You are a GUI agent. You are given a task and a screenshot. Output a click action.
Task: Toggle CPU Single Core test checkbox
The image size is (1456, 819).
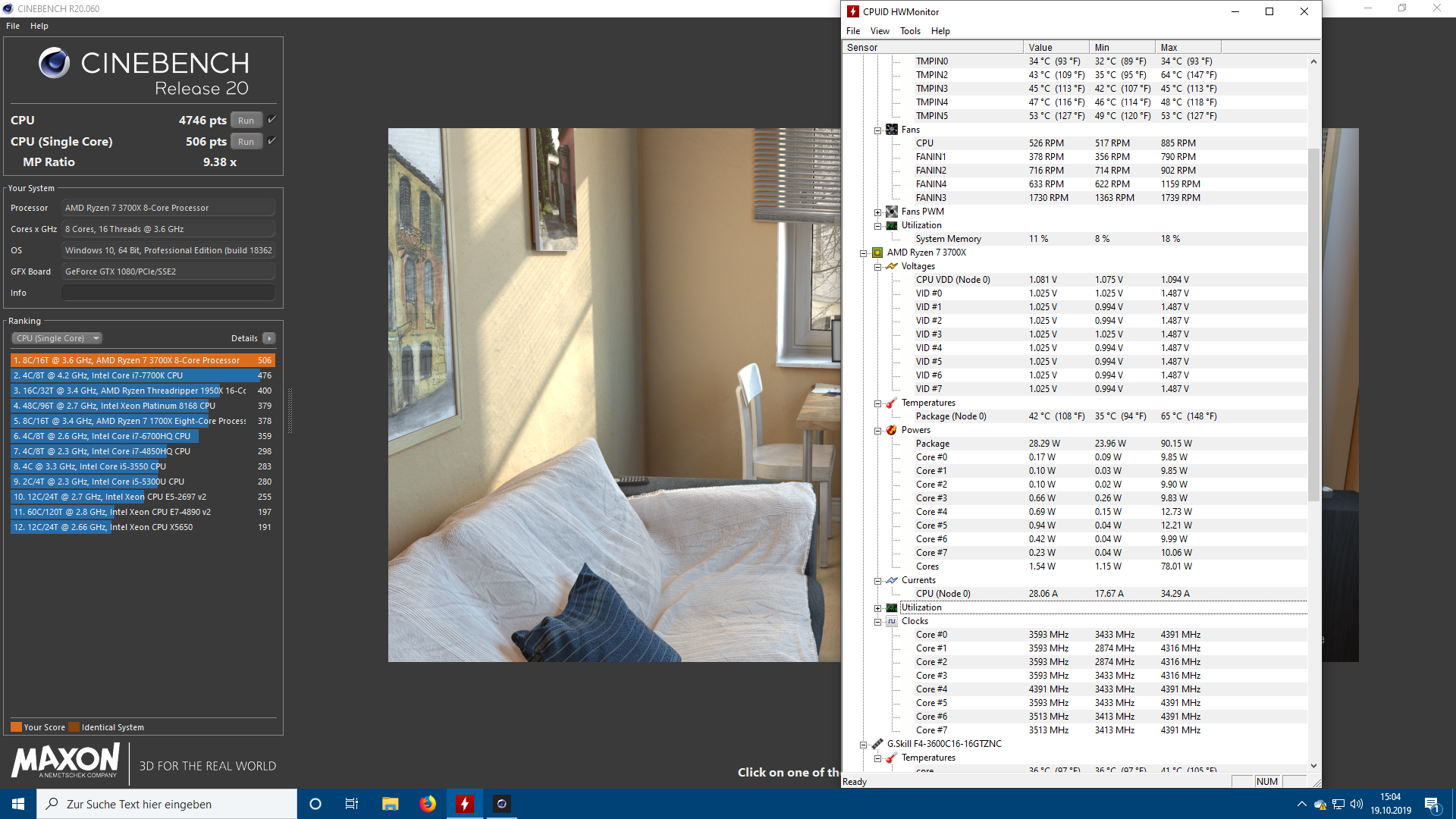click(271, 141)
